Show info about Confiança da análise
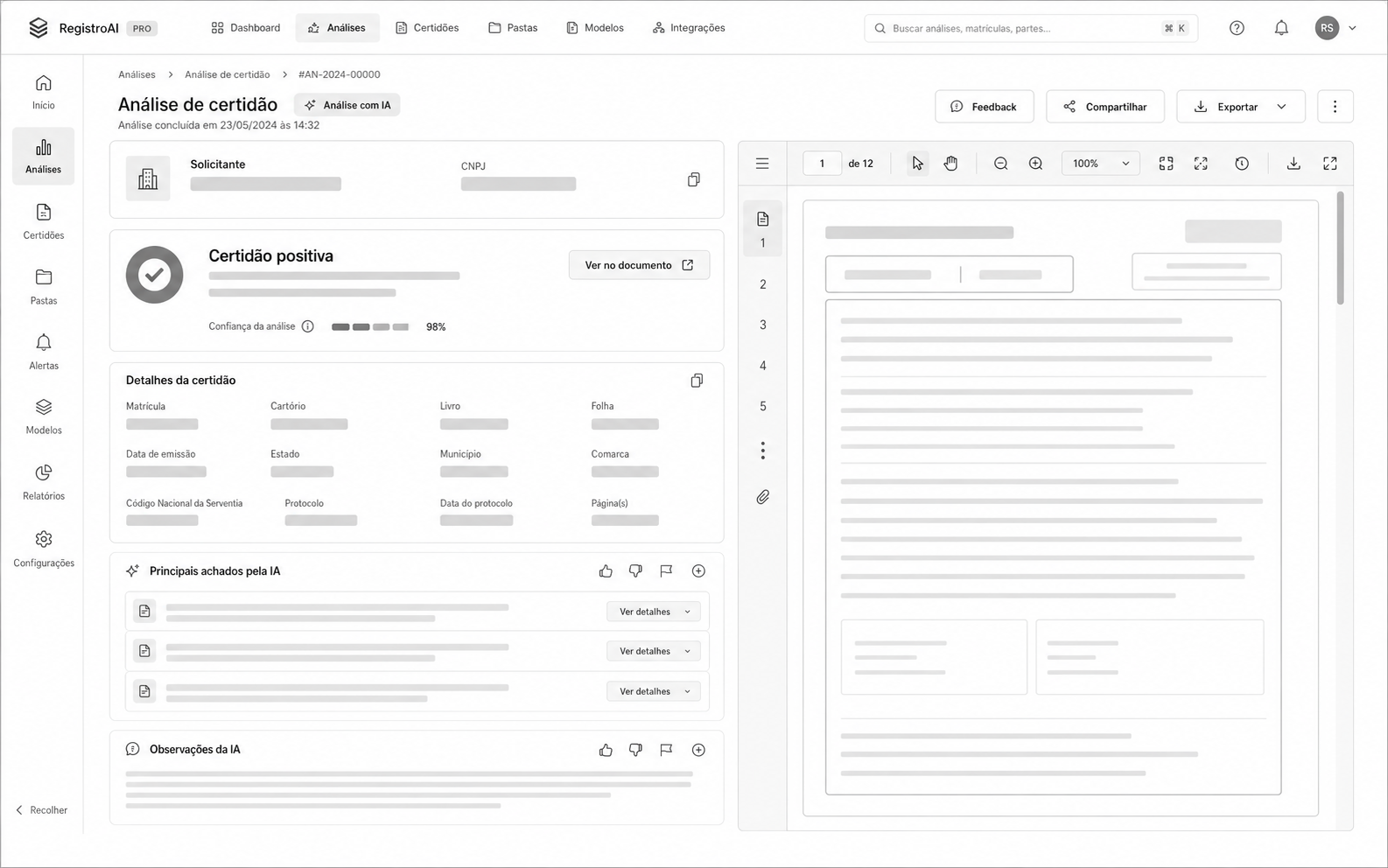The image size is (1388, 868). coord(308,326)
